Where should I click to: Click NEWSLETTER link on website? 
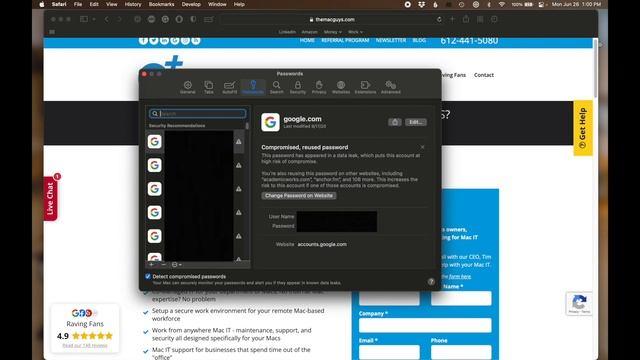pyautogui.click(x=391, y=40)
